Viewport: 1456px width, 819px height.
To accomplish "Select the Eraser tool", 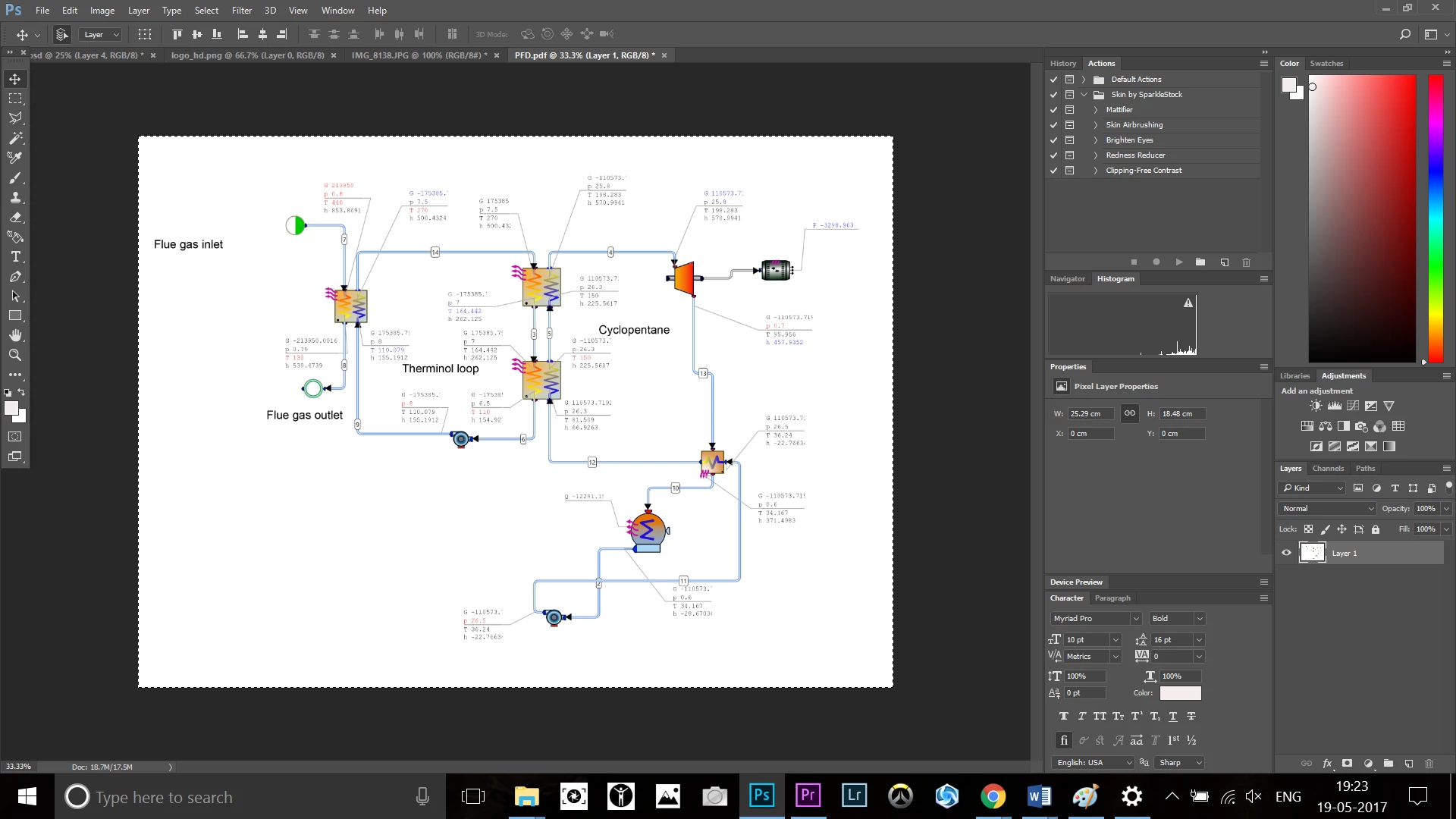I will (x=15, y=217).
